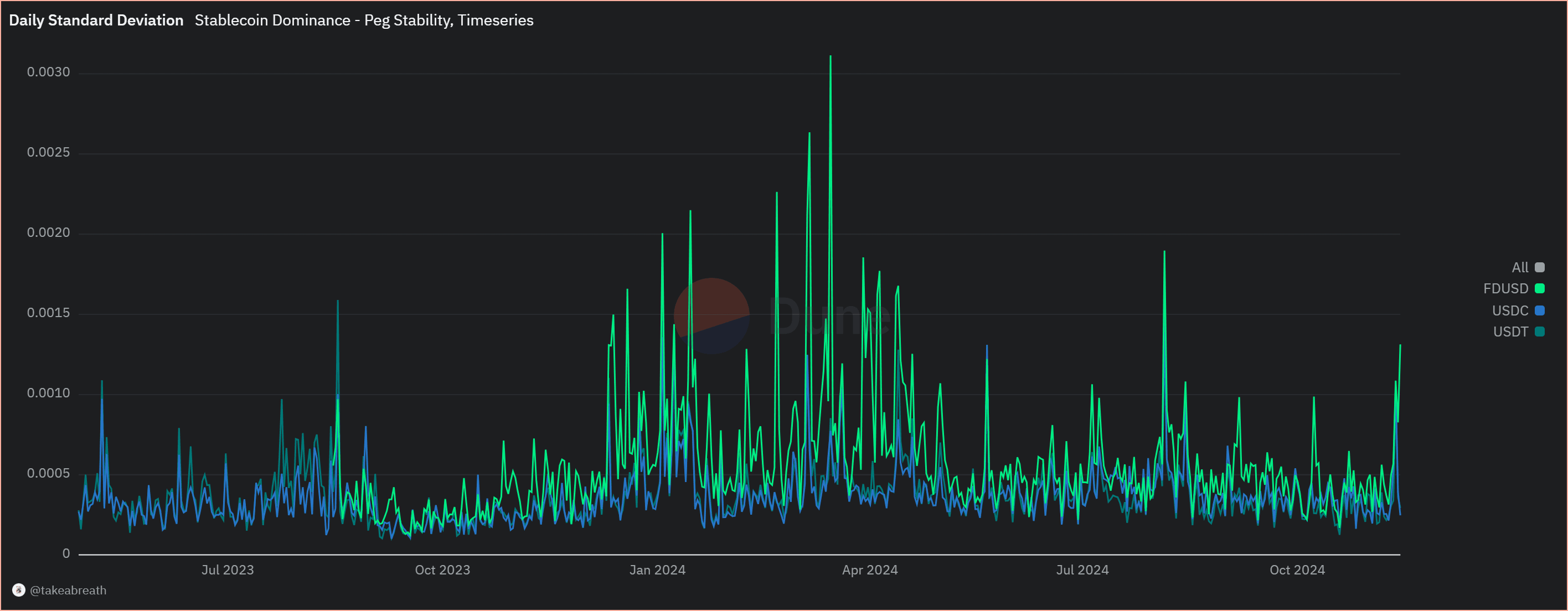Click the Dune watermark logo circle

pyautogui.click(x=711, y=316)
